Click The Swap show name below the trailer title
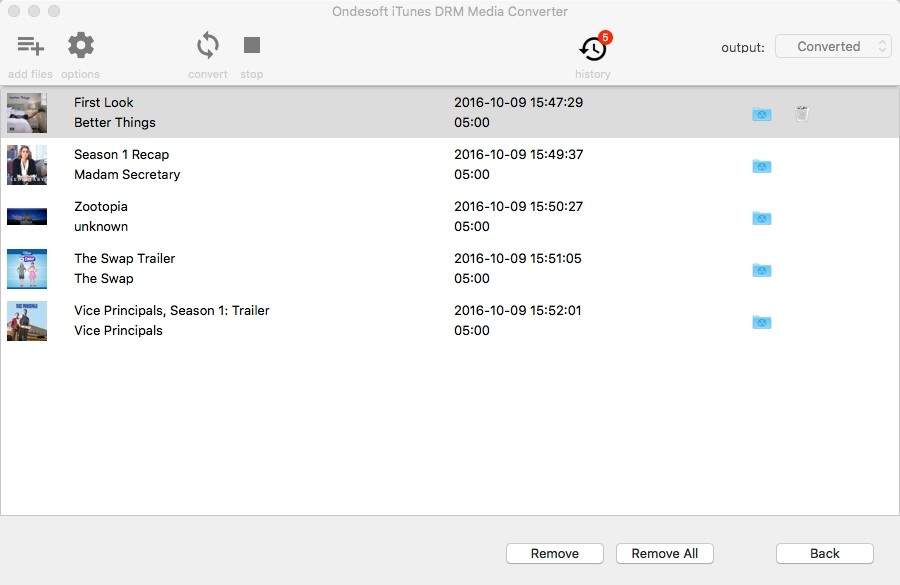Image resolution: width=900 pixels, height=585 pixels. point(104,278)
